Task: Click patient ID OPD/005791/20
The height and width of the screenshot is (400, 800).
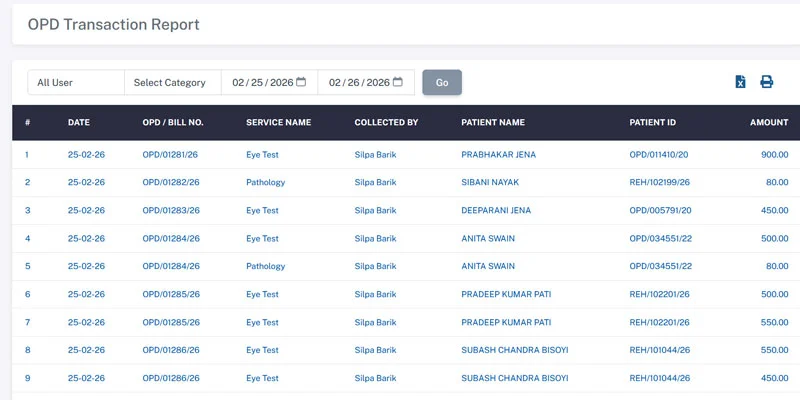Action: pyautogui.click(x=660, y=210)
